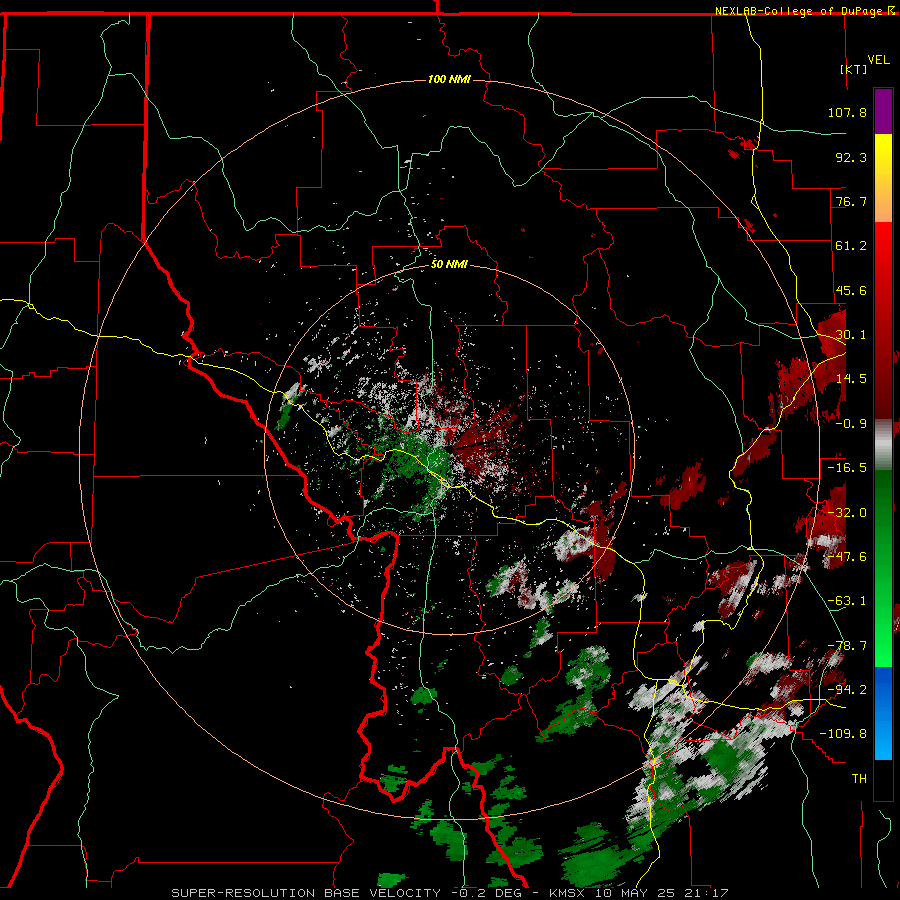Click the red color bar segment
The width and height of the screenshot is (900, 900).
[x=883, y=321]
